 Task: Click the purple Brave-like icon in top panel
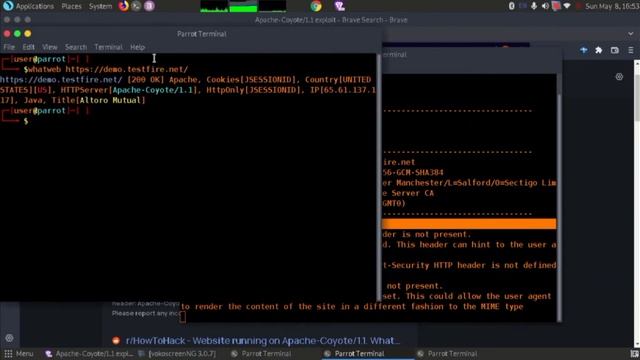[x=340, y=6]
